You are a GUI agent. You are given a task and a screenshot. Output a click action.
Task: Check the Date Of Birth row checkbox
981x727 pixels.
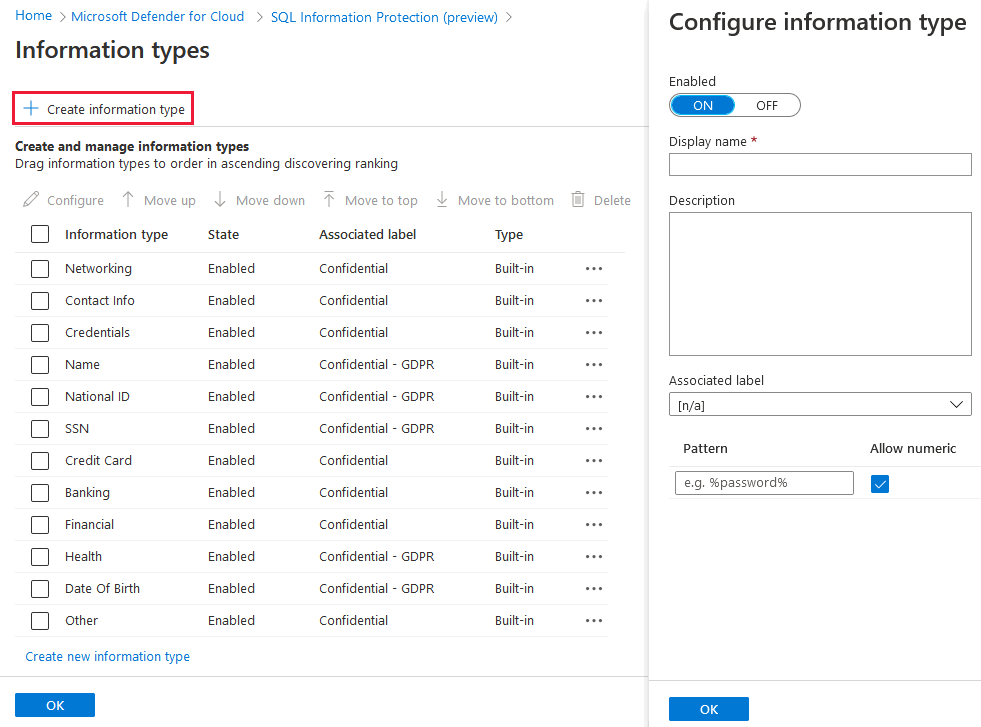pyautogui.click(x=40, y=588)
